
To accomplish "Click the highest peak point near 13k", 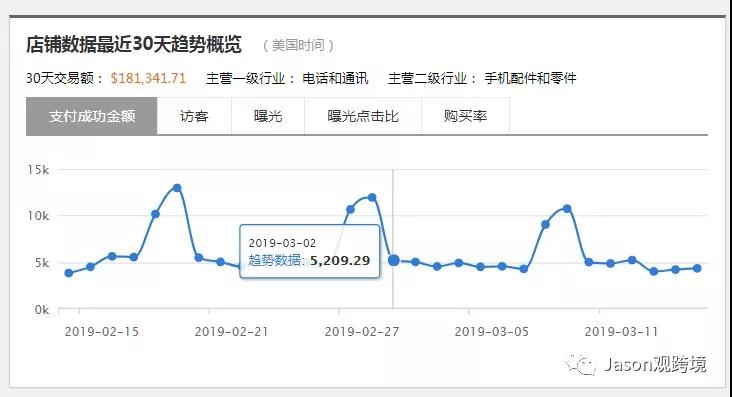I will 177,188.
